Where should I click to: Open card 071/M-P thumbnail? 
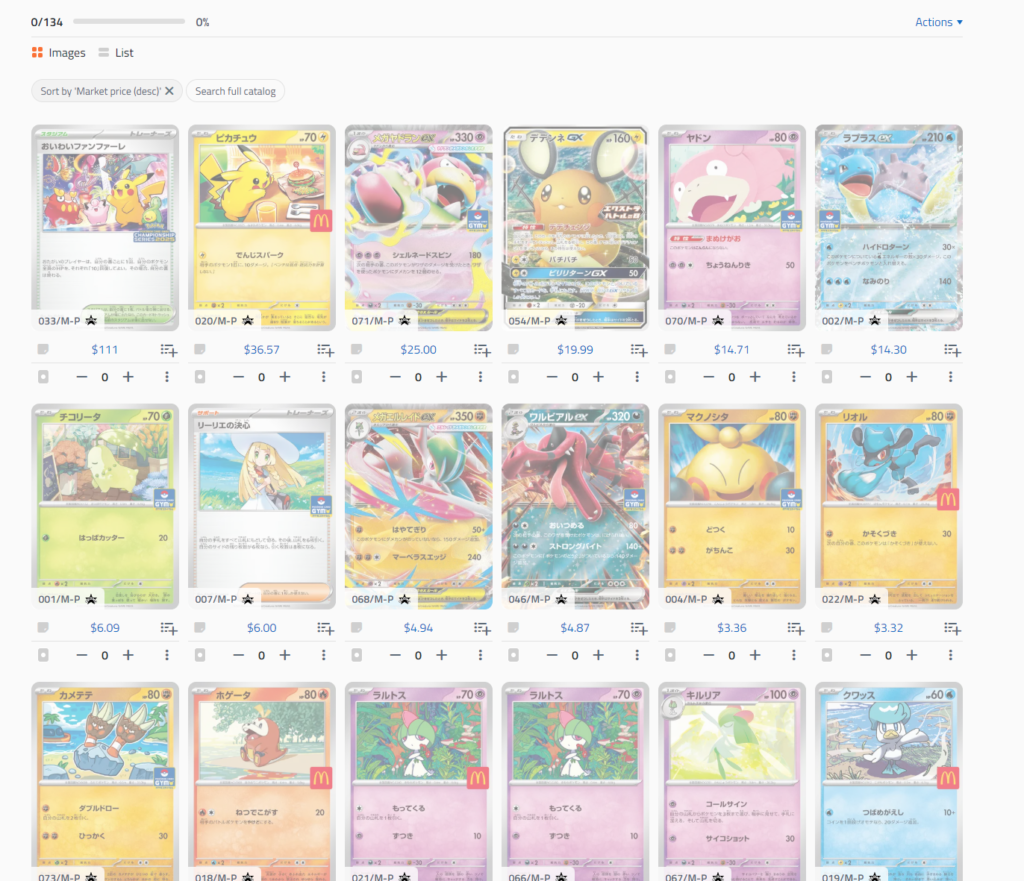click(x=419, y=227)
